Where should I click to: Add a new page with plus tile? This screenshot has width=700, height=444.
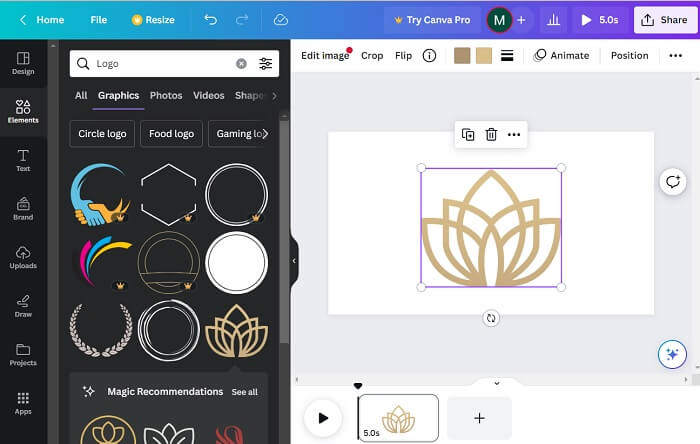[x=479, y=418]
